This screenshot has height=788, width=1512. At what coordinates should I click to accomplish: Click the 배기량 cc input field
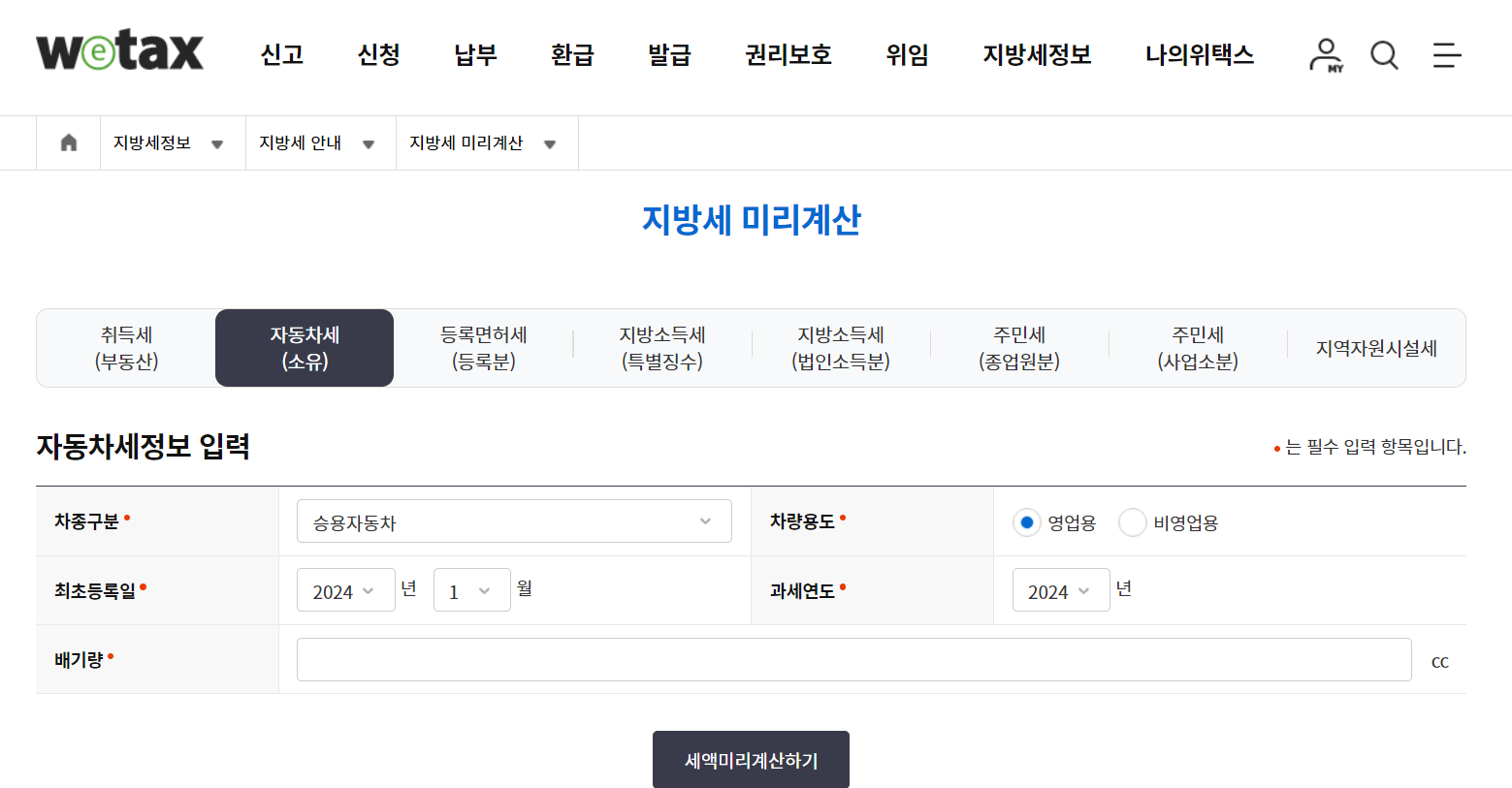pos(853,660)
